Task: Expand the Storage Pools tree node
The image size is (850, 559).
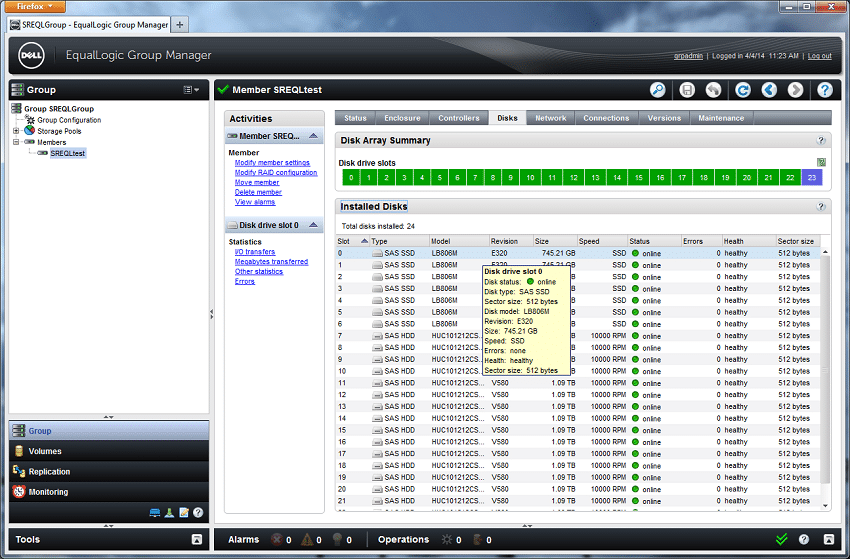Action: 16,131
